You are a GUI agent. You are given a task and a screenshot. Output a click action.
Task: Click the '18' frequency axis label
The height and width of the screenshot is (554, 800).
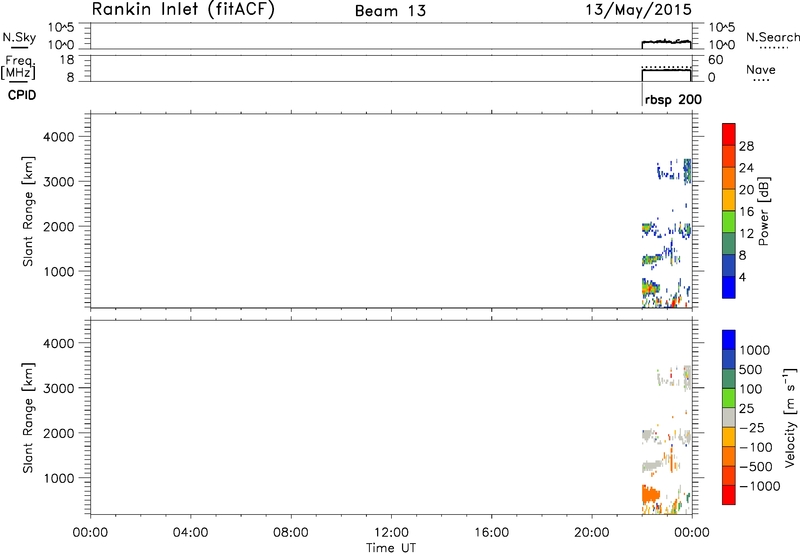click(x=67, y=60)
